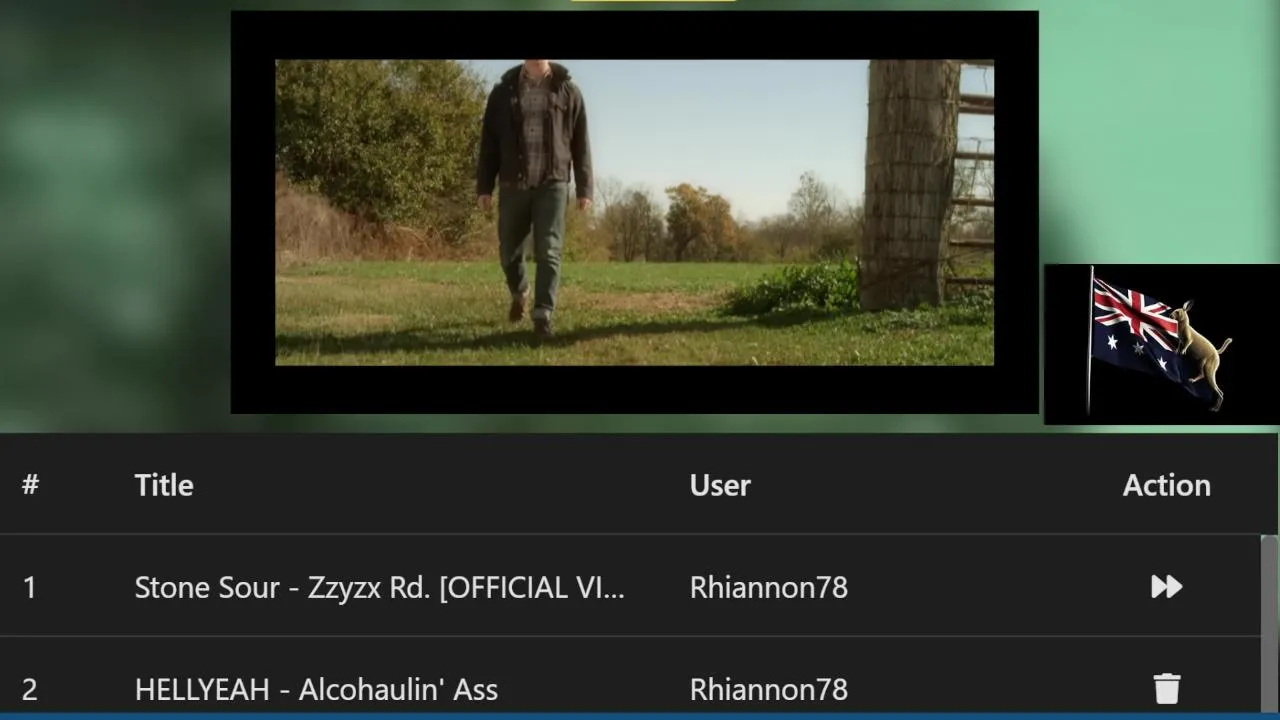
Task: Click the yellow bar above the video
Action: [x=654, y=1]
